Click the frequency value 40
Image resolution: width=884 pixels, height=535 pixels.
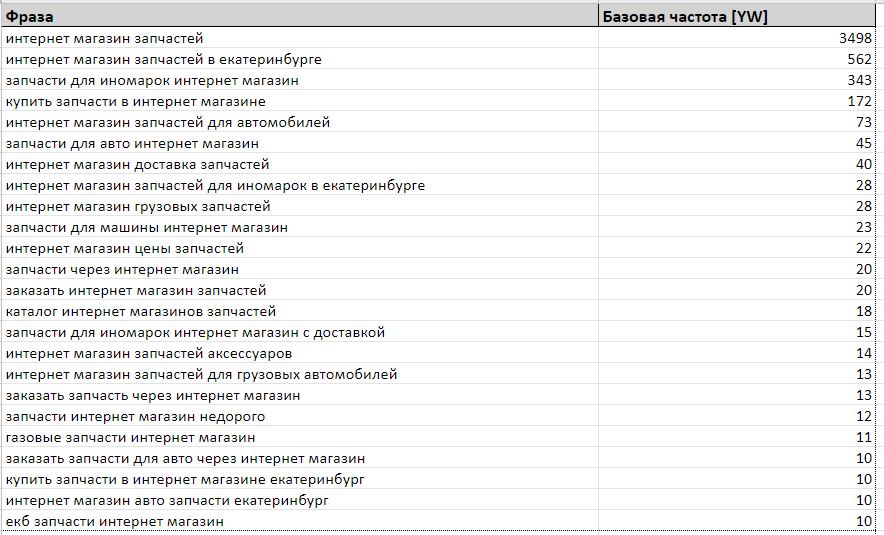point(864,164)
